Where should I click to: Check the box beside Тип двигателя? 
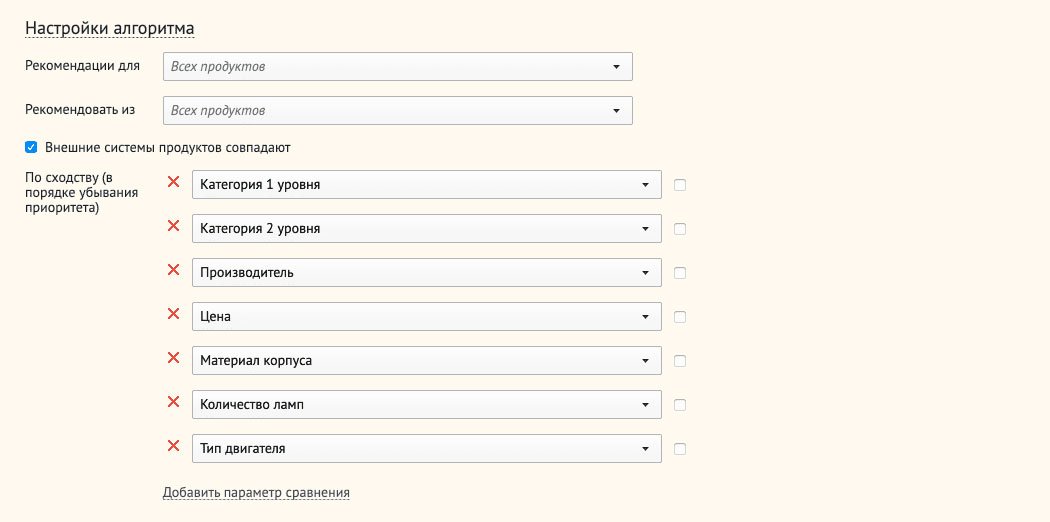pos(680,449)
